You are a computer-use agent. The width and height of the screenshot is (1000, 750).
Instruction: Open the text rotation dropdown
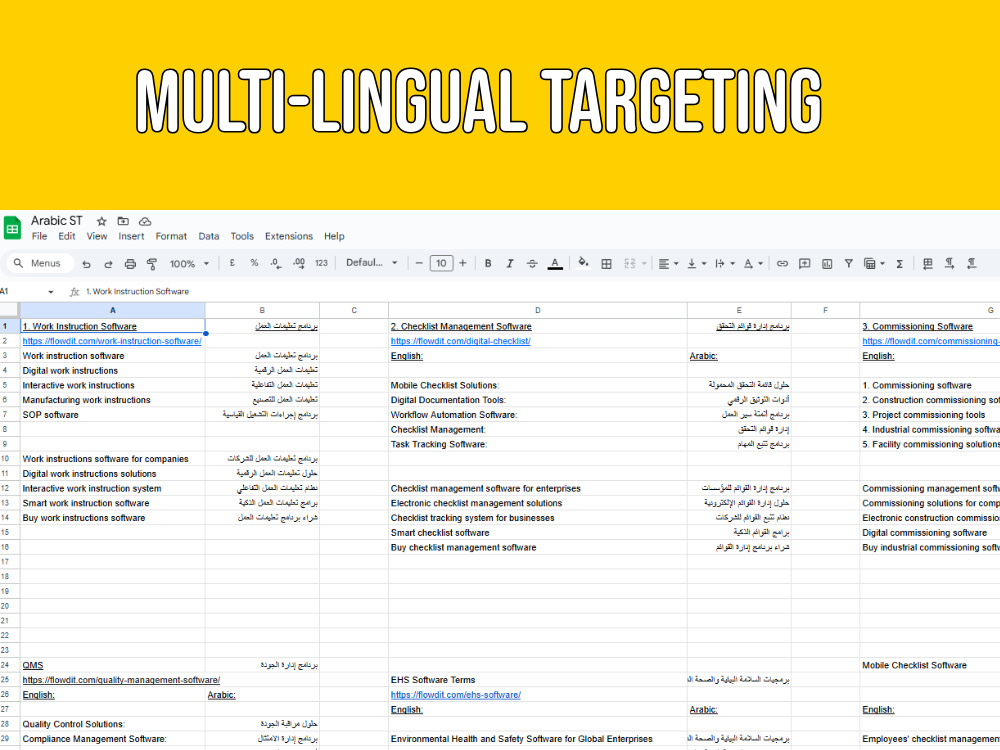753,263
